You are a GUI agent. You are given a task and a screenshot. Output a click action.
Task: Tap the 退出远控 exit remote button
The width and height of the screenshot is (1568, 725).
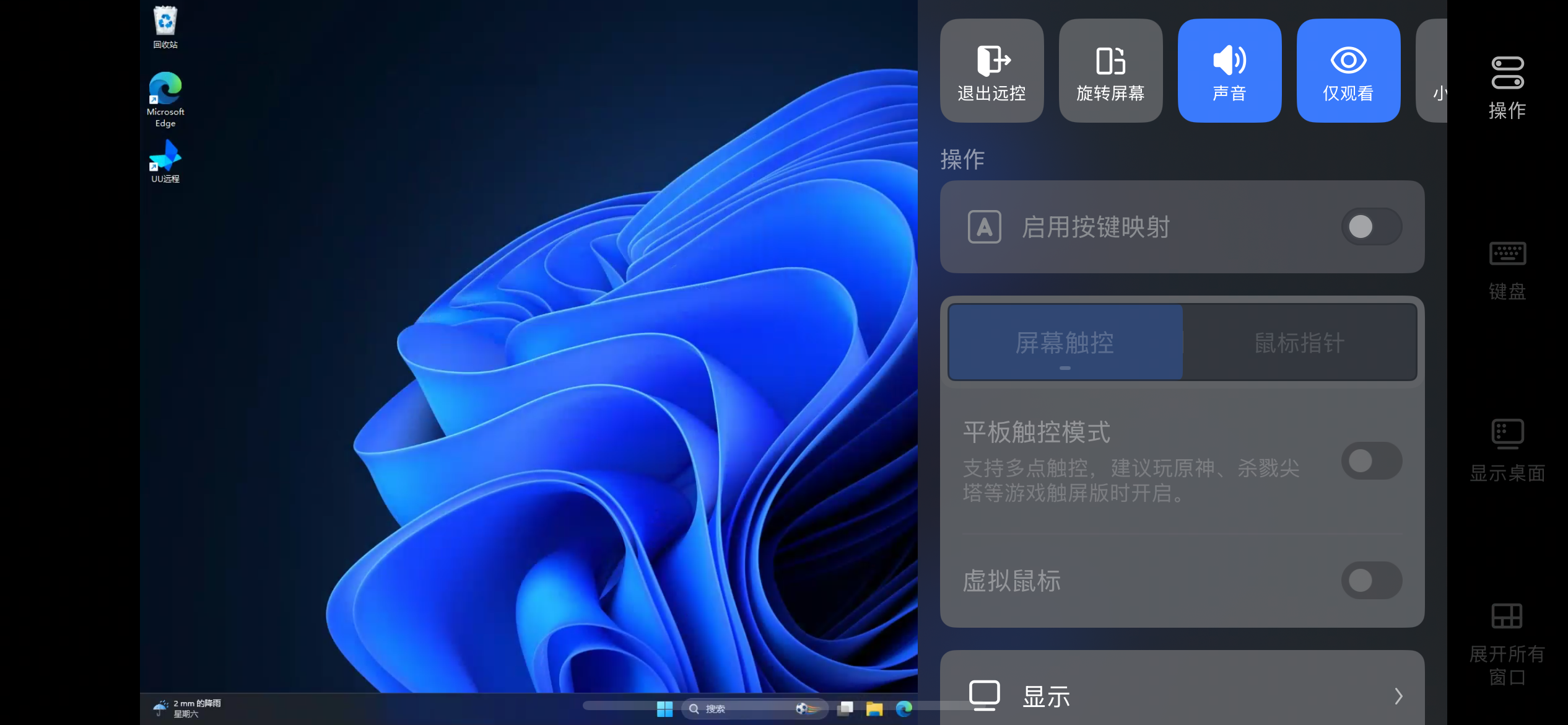(x=991, y=71)
